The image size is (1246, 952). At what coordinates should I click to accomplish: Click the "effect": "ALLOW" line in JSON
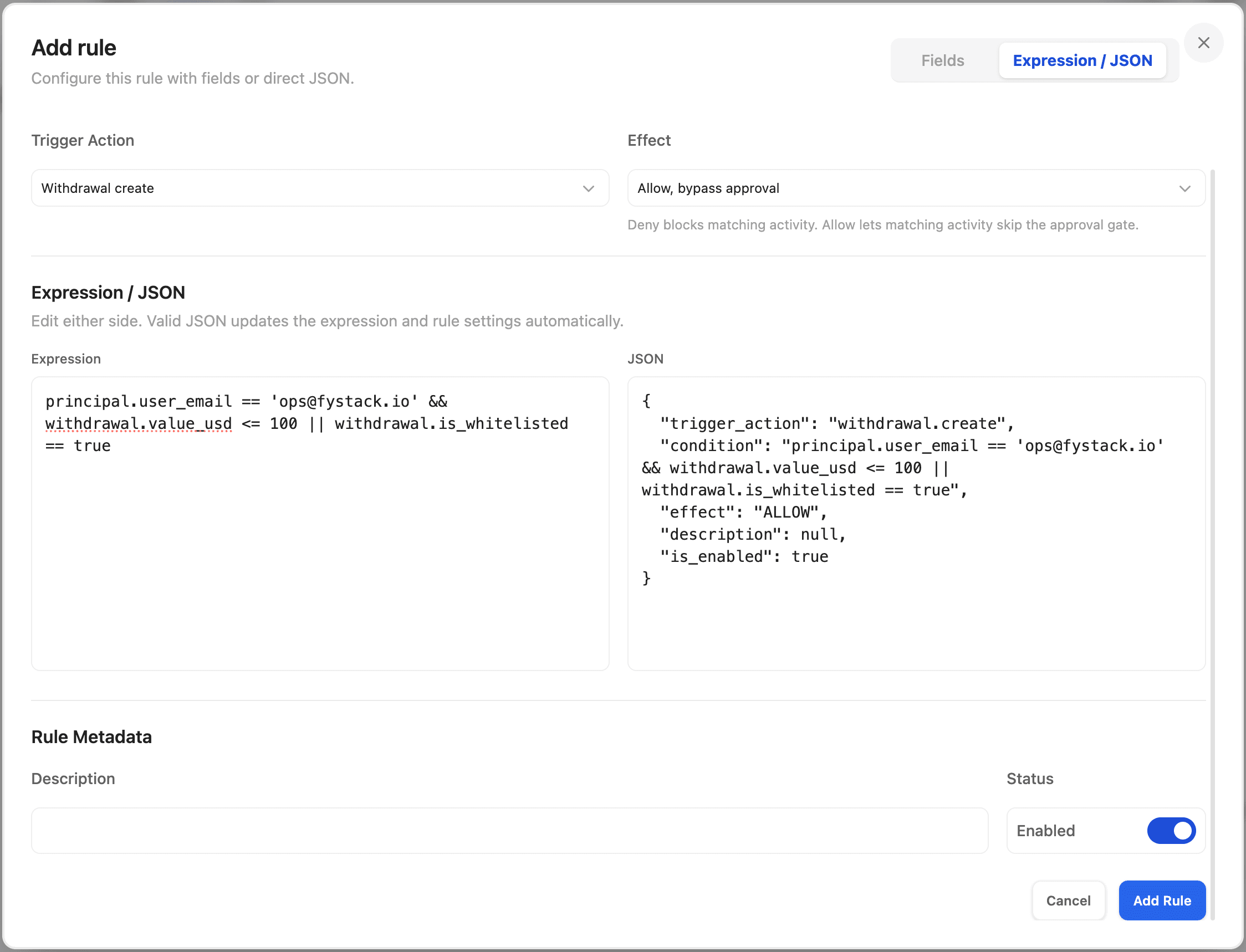click(x=743, y=512)
